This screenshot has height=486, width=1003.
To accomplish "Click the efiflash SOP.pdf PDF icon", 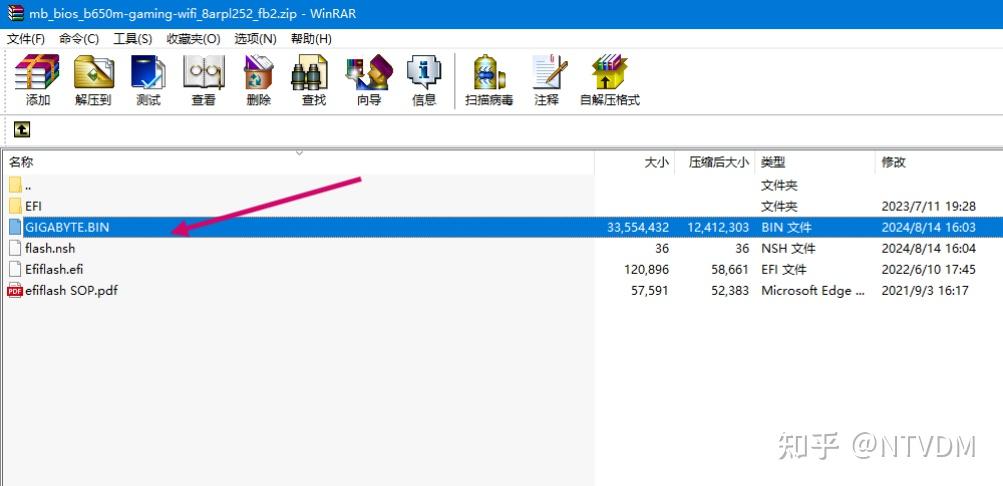I will pos(15,290).
